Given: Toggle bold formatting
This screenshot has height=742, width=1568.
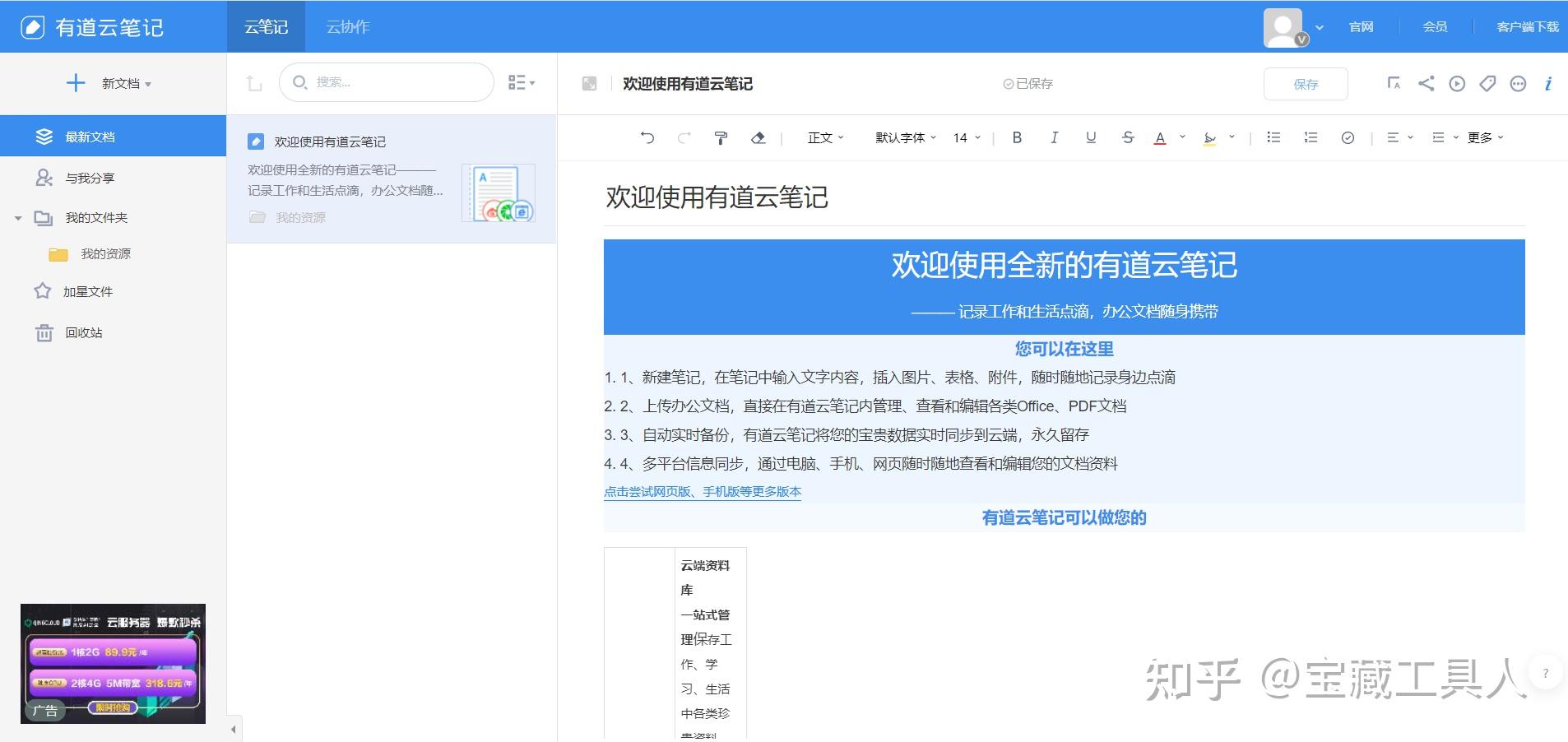Looking at the screenshot, I should pyautogui.click(x=1017, y=137).
